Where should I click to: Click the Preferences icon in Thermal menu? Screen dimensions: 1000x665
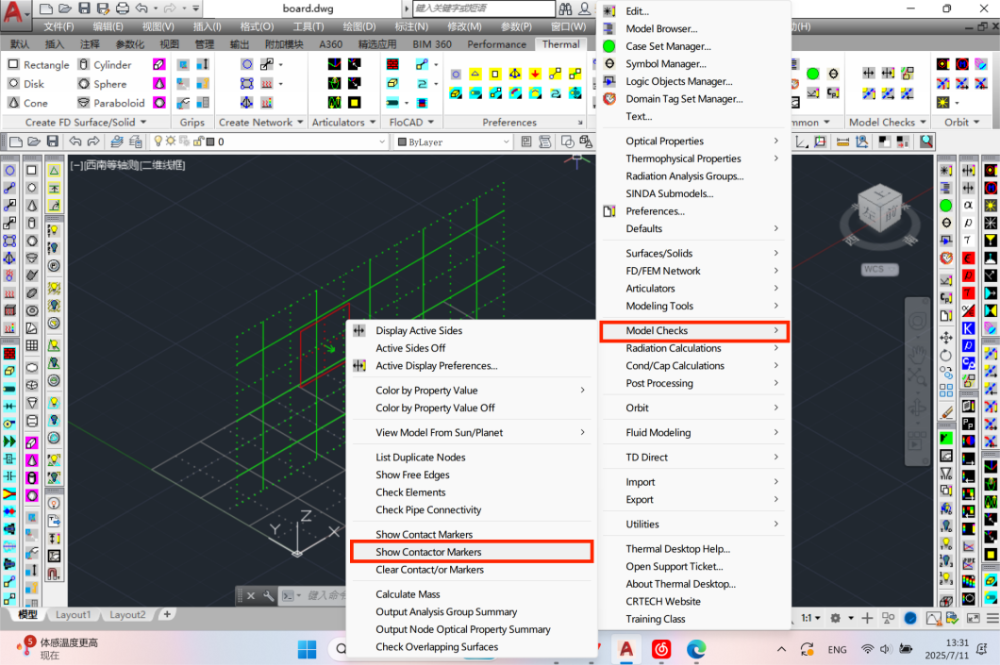coord(609,211)
